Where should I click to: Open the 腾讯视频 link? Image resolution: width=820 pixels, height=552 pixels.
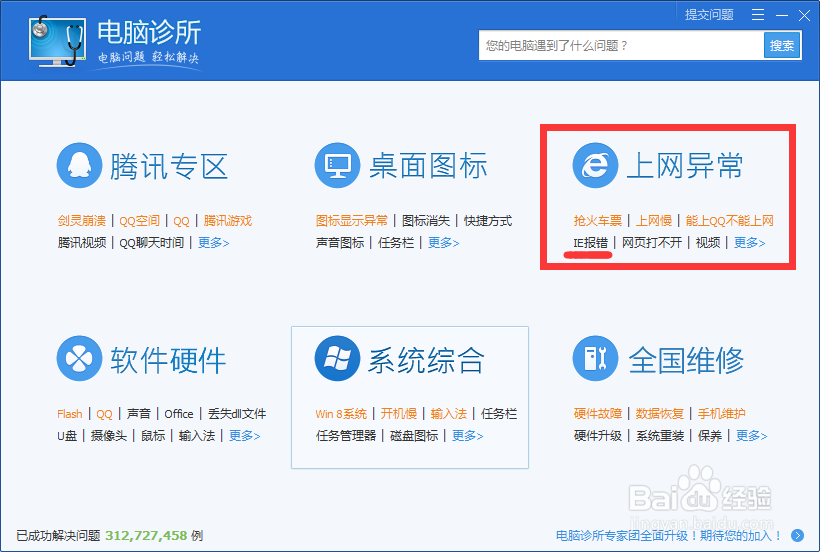click(82, 243)
